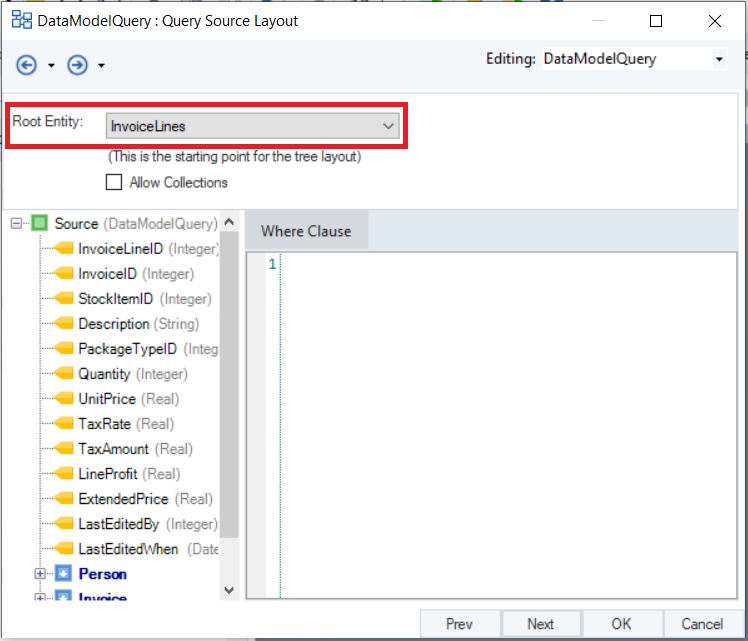748x641 pixels.
Task: Enable the Allow Collections checkbox
Action: point(114,182)
